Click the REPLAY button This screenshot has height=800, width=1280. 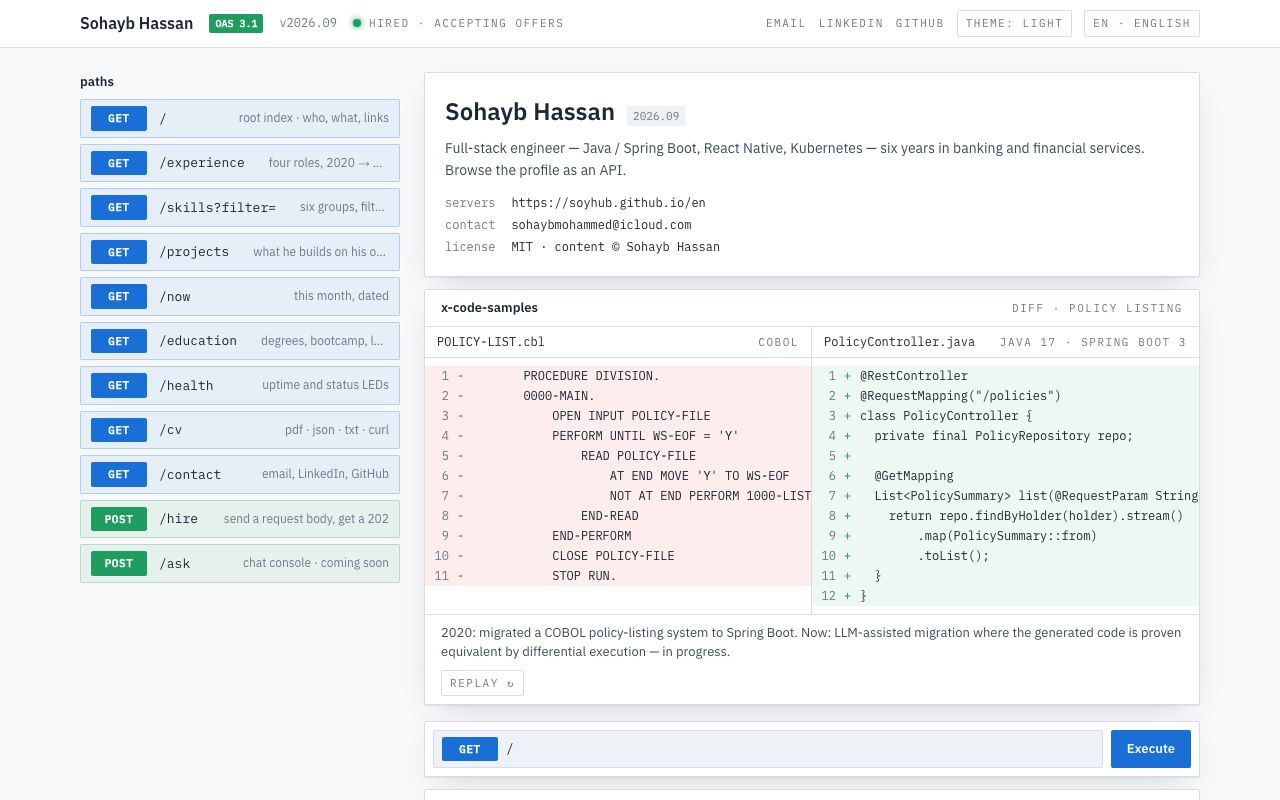pyautogui.click(x=482, y=683)
